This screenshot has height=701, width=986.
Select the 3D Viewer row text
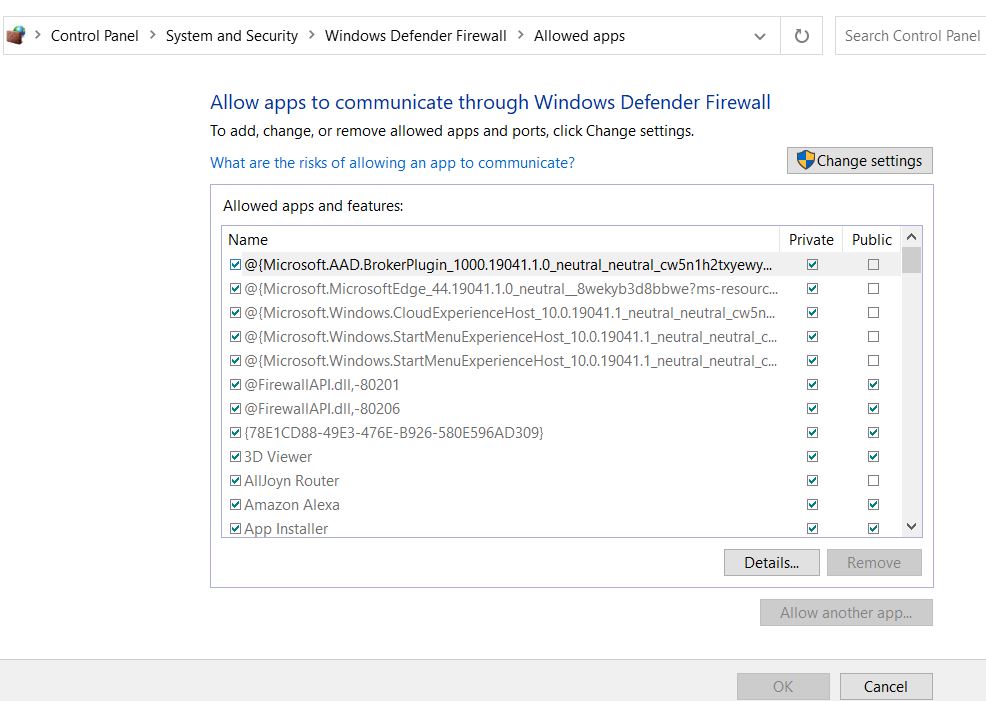pyautogui.click(x=278, y=456)
